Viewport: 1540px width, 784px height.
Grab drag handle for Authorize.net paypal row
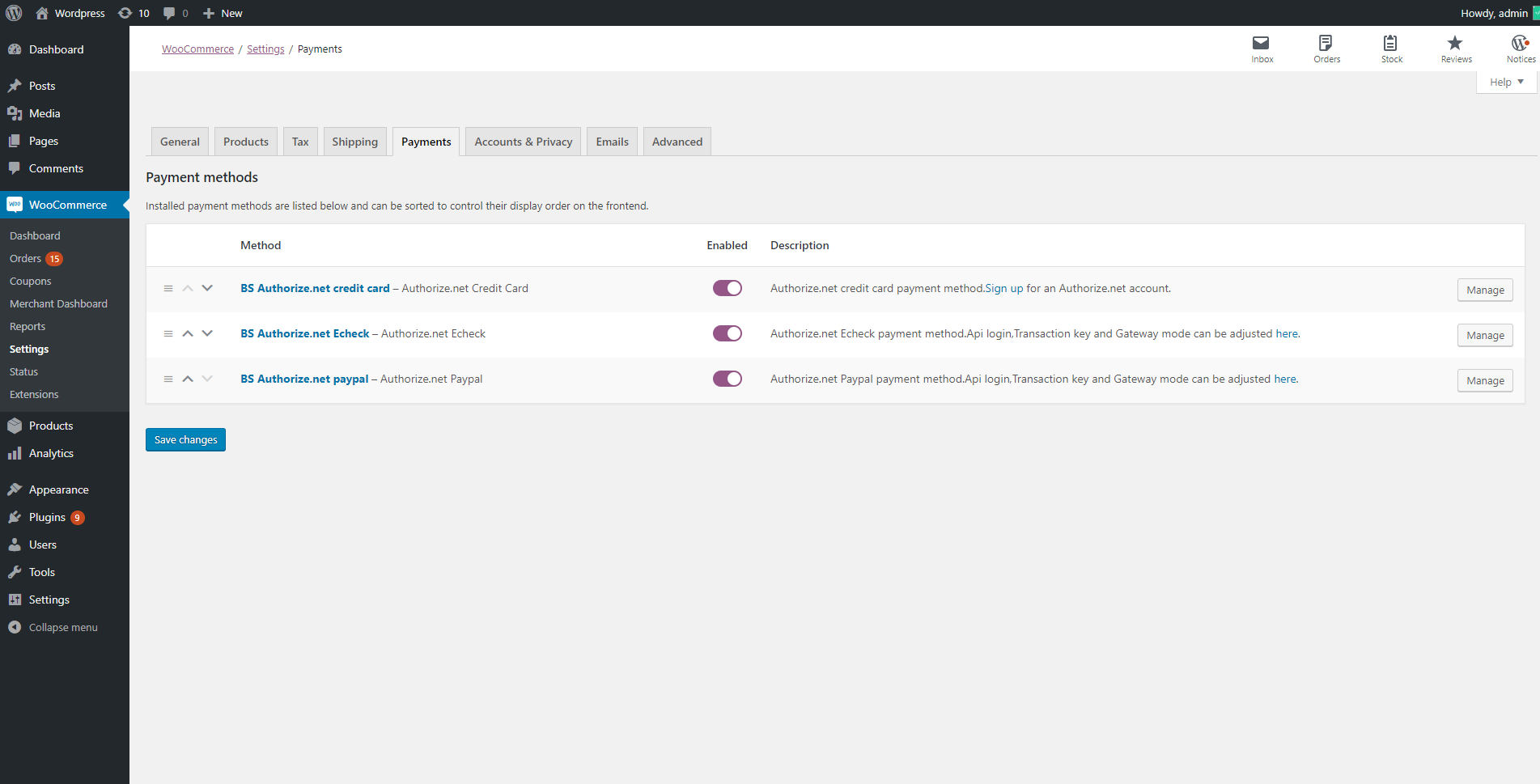[x=168, y=379]
